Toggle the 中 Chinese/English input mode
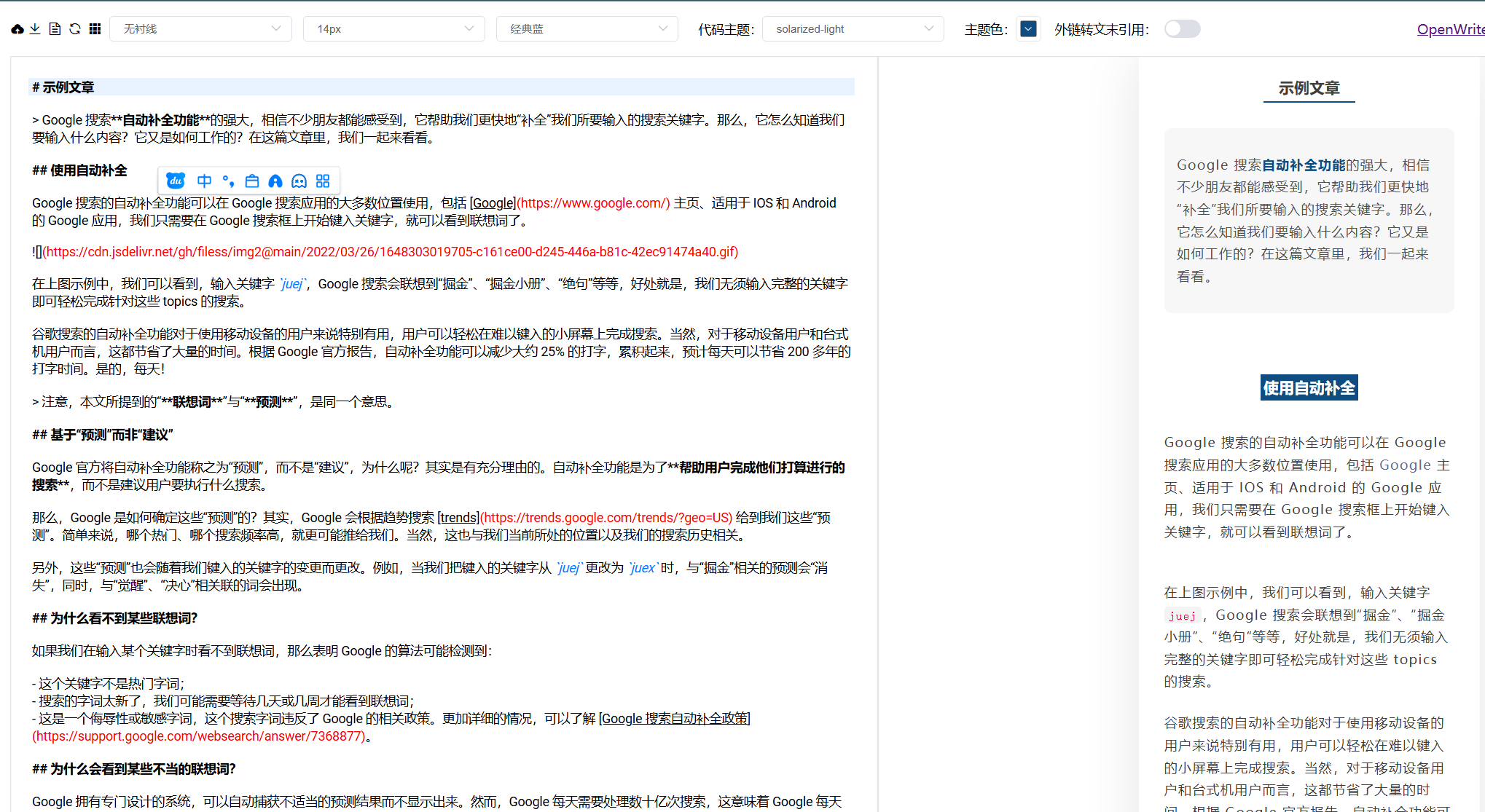This screenshot has width=1485, height=812. tap(205, 181)
